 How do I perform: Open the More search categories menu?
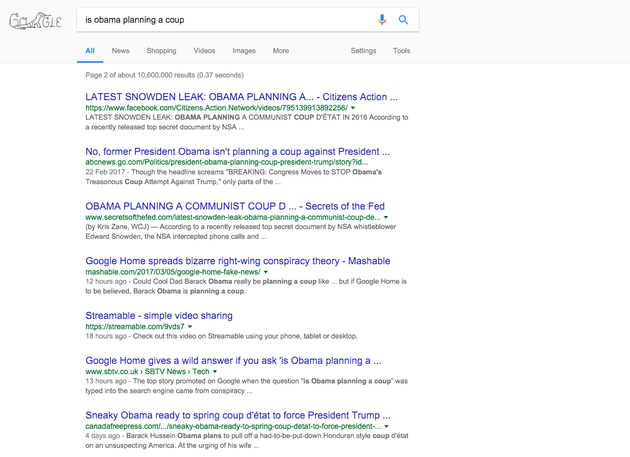[281, 51]
